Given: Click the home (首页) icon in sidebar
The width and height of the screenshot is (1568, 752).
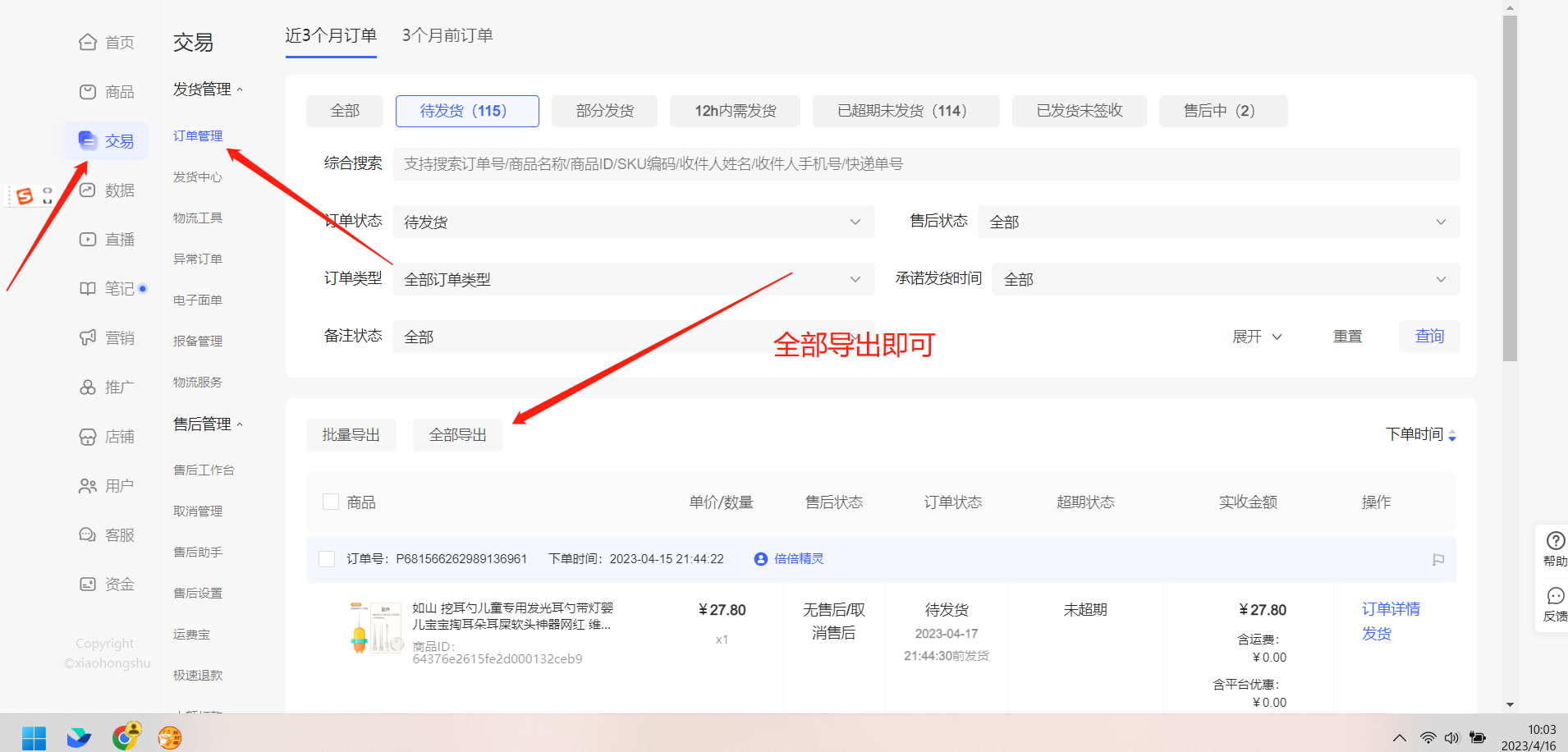Looking at the screenshot, I should (88, 43).
